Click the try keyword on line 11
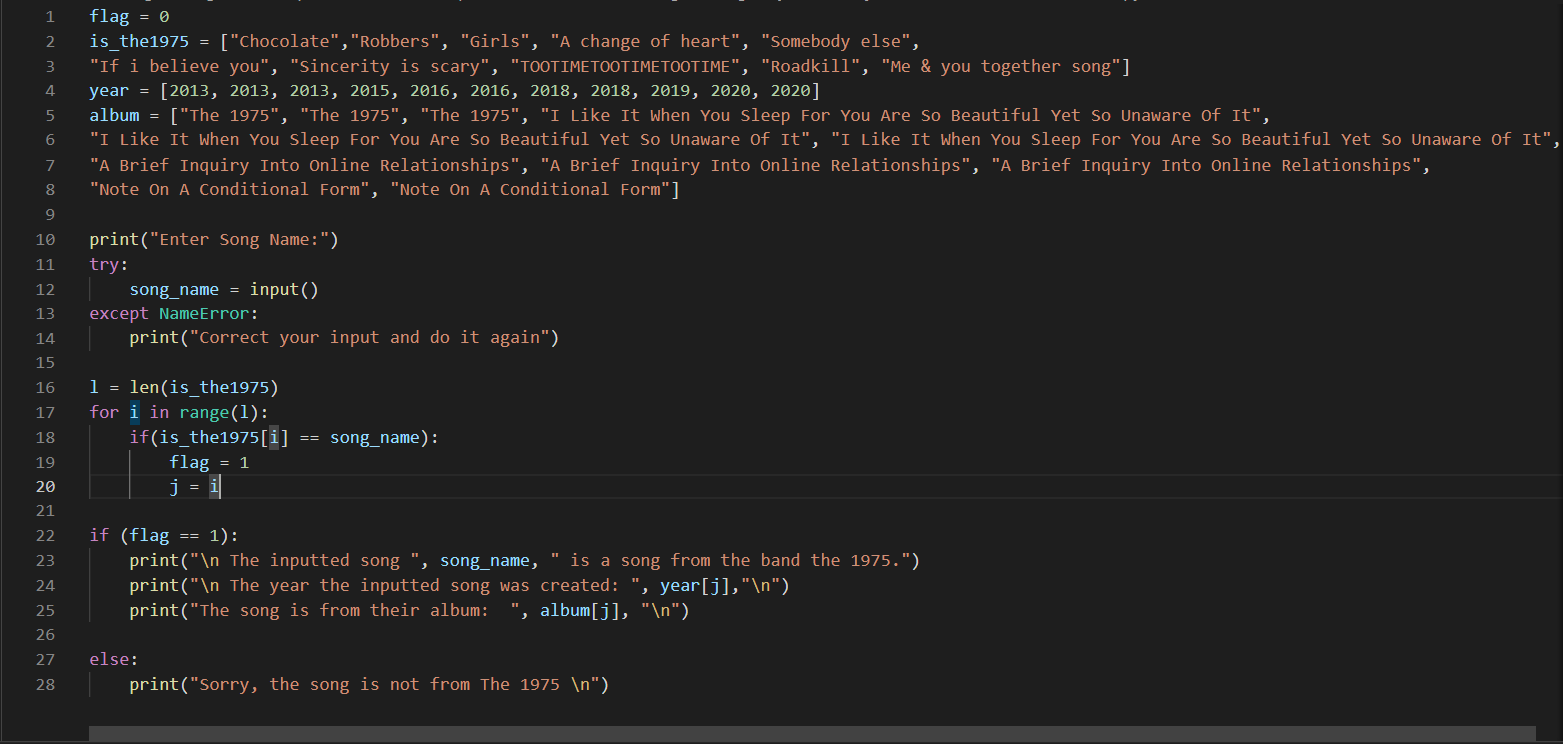The width and height of the screenshot is (1563, 744). coord(101,263)
